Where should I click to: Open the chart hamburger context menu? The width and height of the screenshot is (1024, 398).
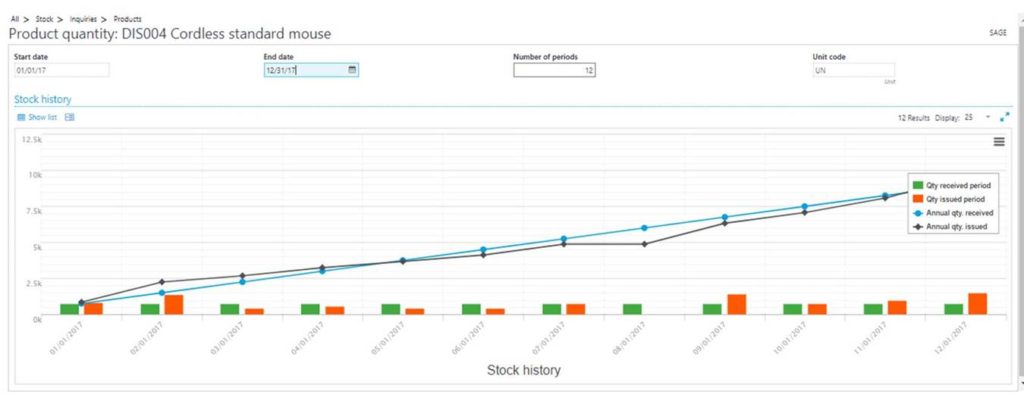click(x=999, y=142)
